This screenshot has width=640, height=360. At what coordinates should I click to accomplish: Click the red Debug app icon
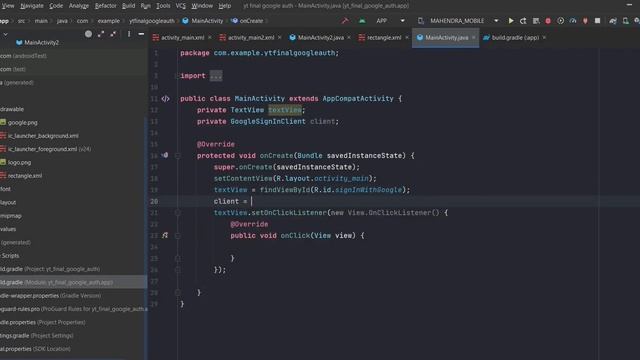548,20
